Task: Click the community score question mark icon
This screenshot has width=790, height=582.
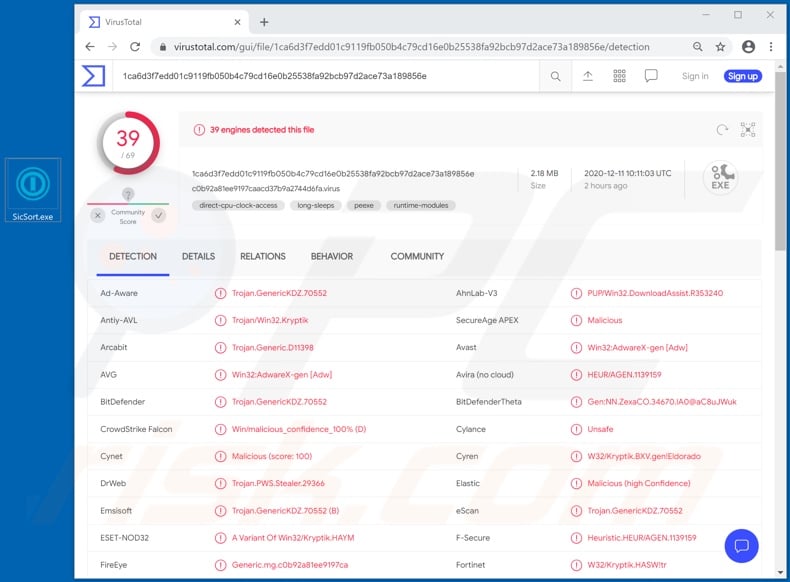Action: pyautogui.click(x=128, y=194)
